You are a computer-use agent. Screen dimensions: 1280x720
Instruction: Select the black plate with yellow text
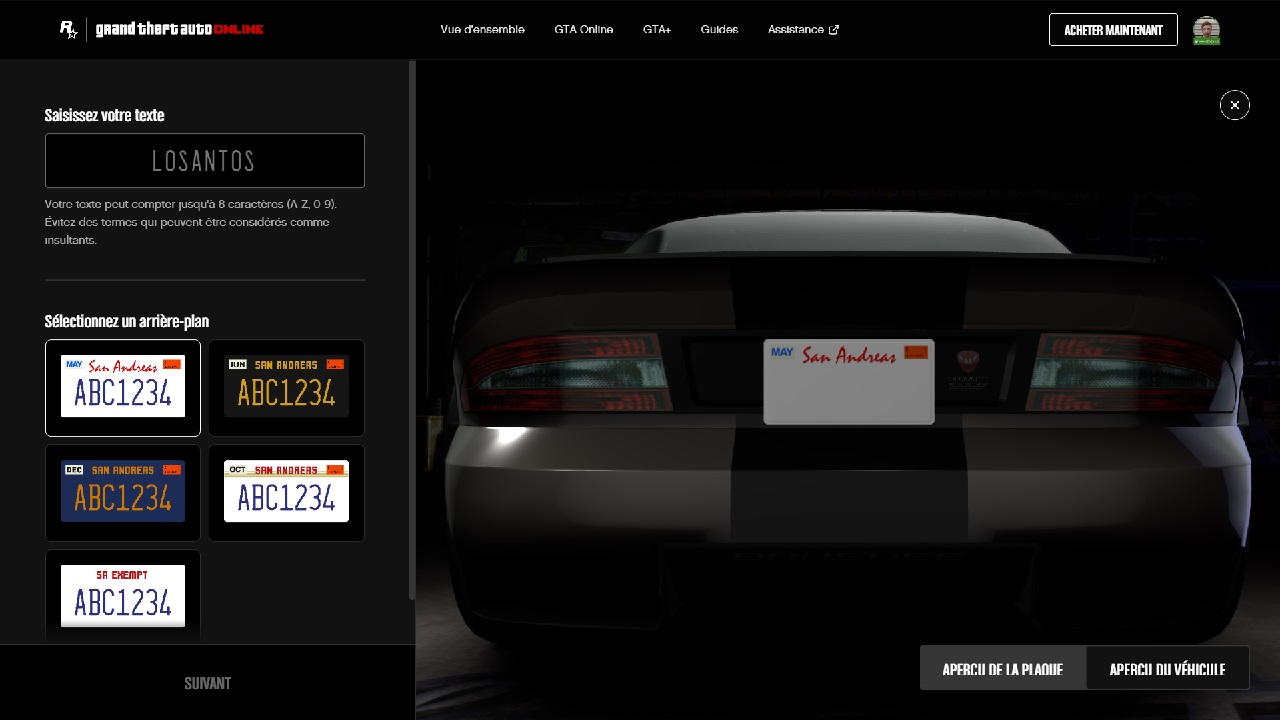coord(286,387)
